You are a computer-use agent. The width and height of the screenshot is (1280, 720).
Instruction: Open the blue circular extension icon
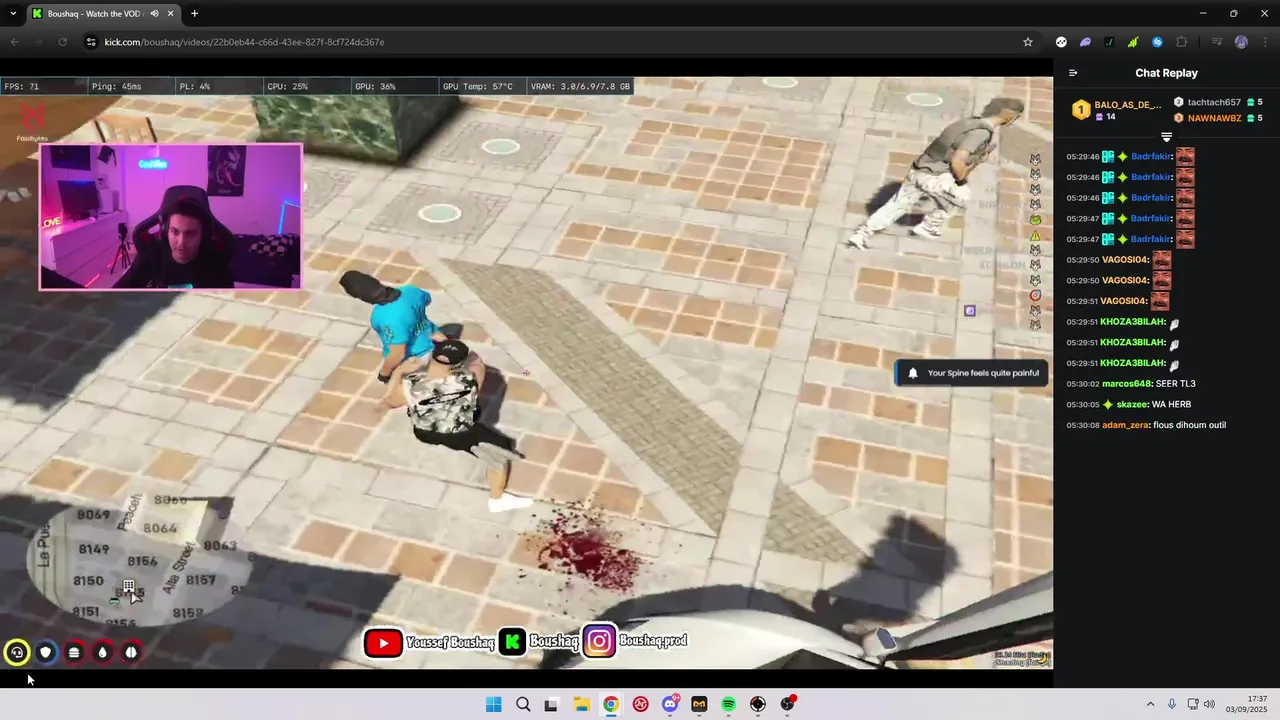pos(1157,42)
